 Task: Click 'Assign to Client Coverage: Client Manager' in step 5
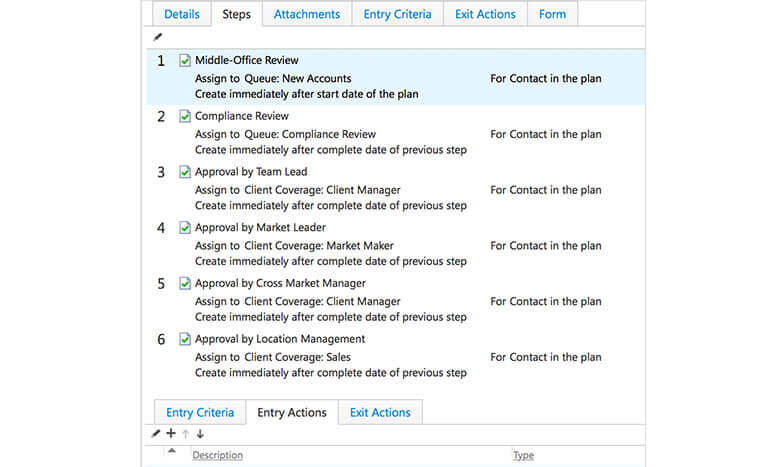tap(297, 301)
